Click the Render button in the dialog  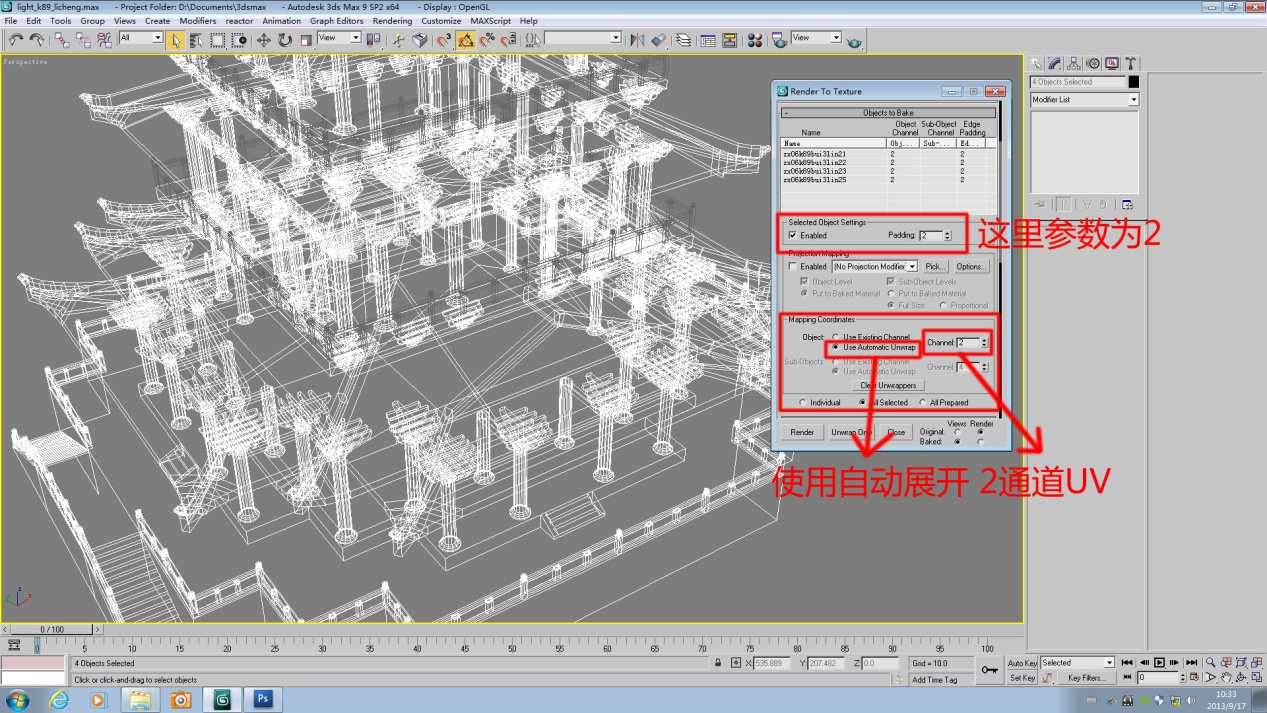(802, 433)
